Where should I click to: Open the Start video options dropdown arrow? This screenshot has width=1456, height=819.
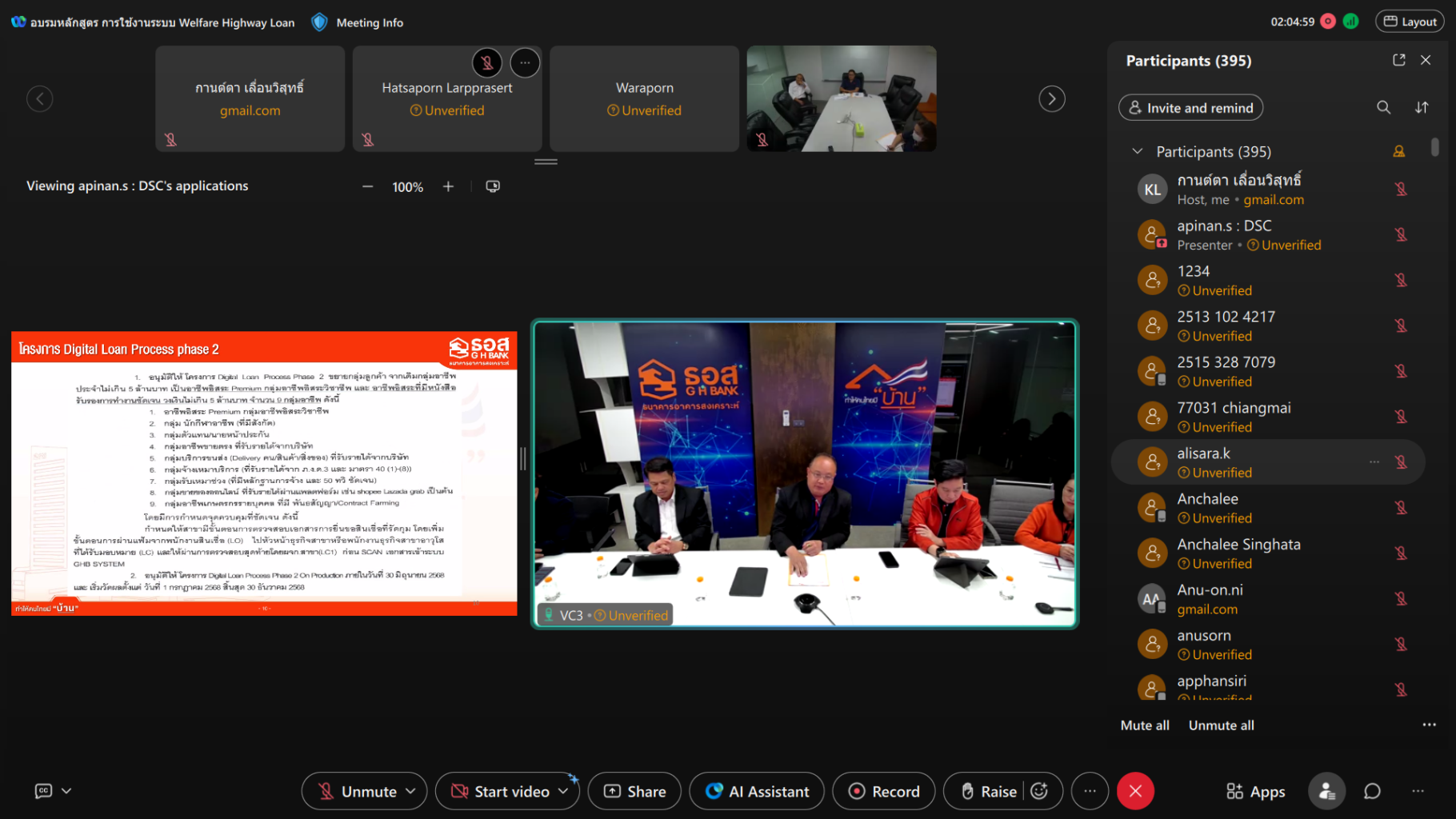pos(564,791)
